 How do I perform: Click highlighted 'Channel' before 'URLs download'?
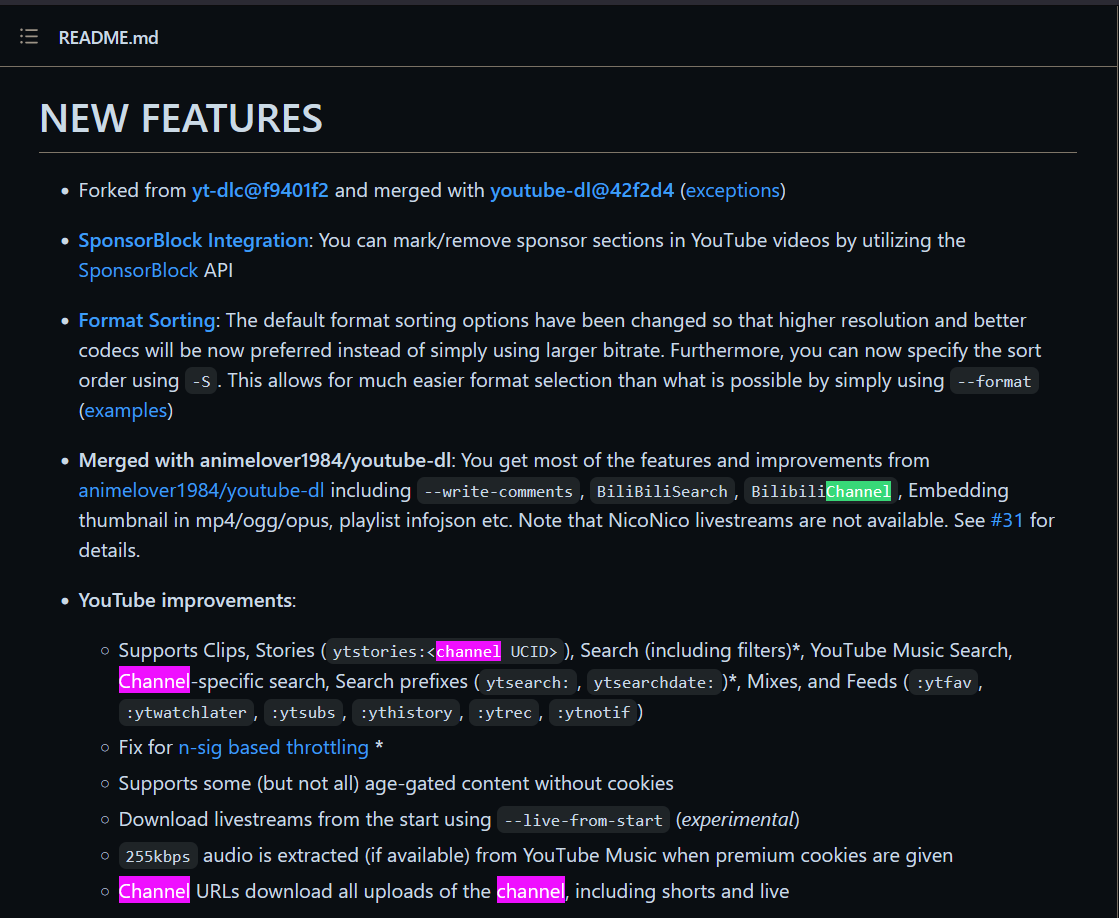point(154,891)
